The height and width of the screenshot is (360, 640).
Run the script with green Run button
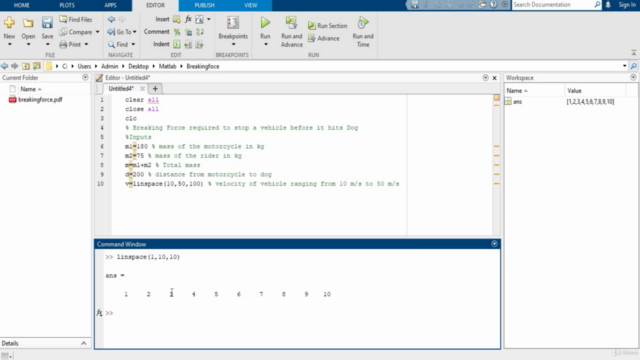tap(265, 23)
